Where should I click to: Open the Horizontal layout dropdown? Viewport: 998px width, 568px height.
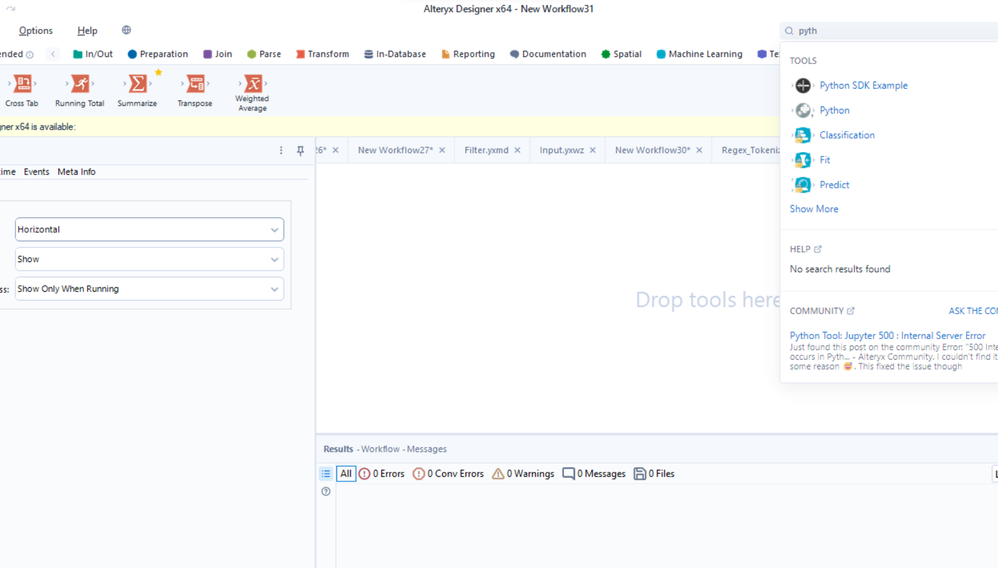(x=150, y=229)
